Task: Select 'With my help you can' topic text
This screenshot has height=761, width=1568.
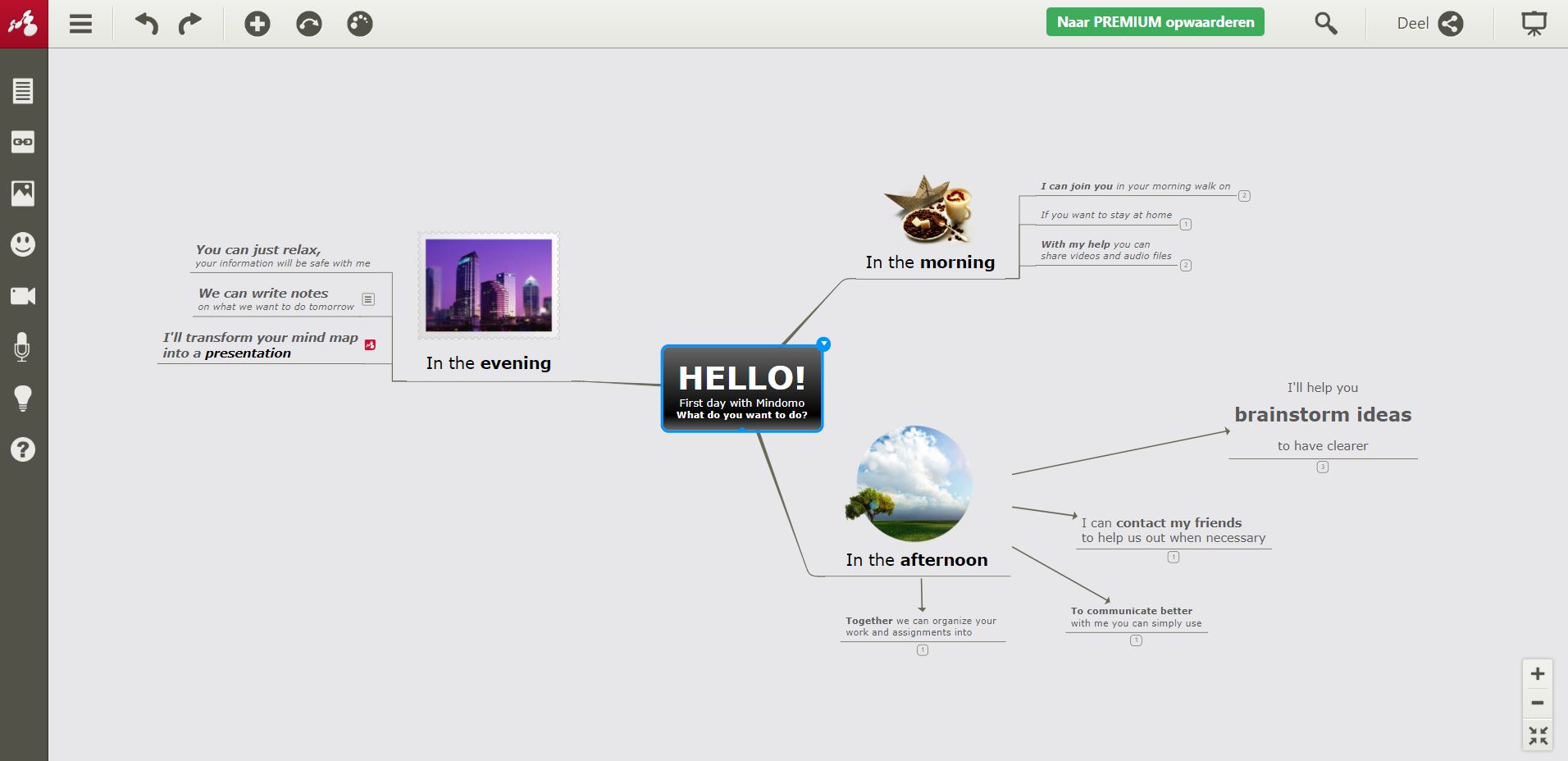Action: pyautogui.click(x=1106, y=250)
